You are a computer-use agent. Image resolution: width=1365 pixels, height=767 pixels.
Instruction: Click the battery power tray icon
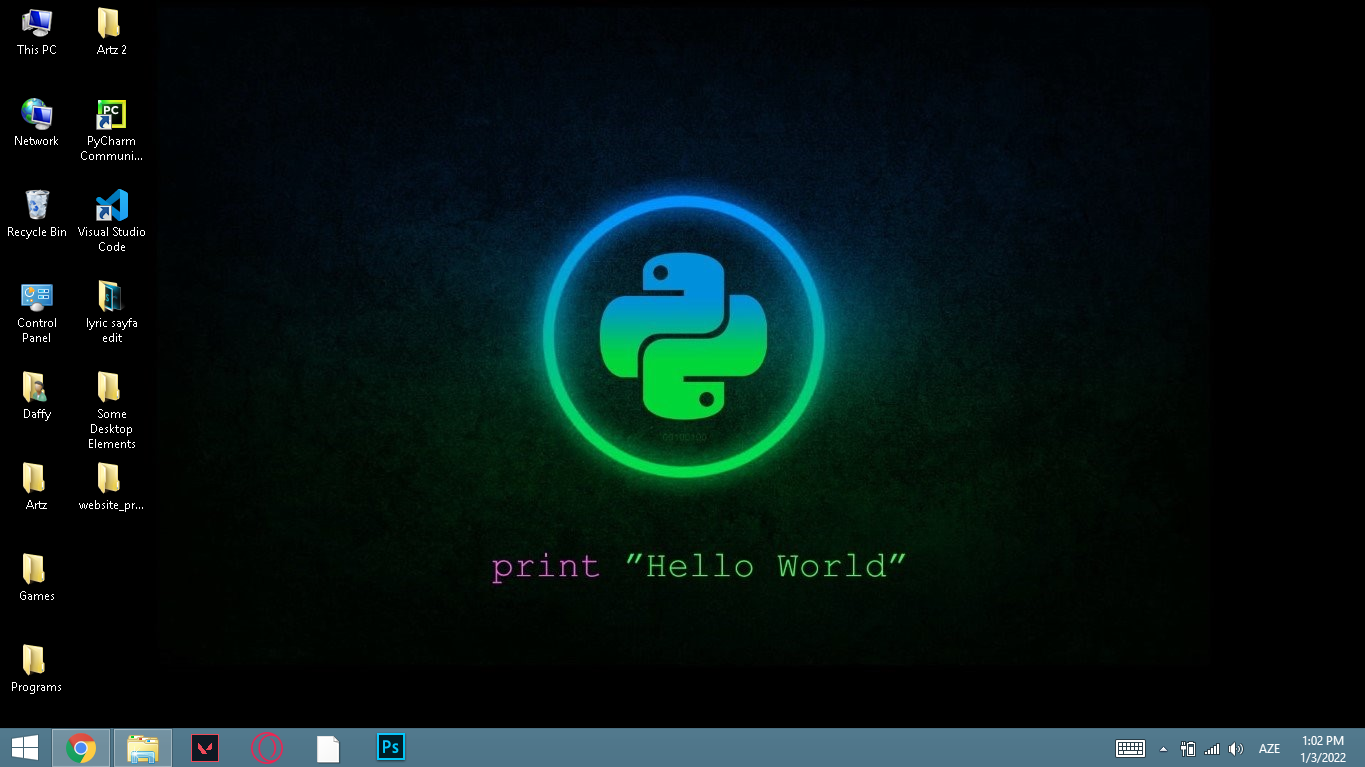(x=1188, y=748)
